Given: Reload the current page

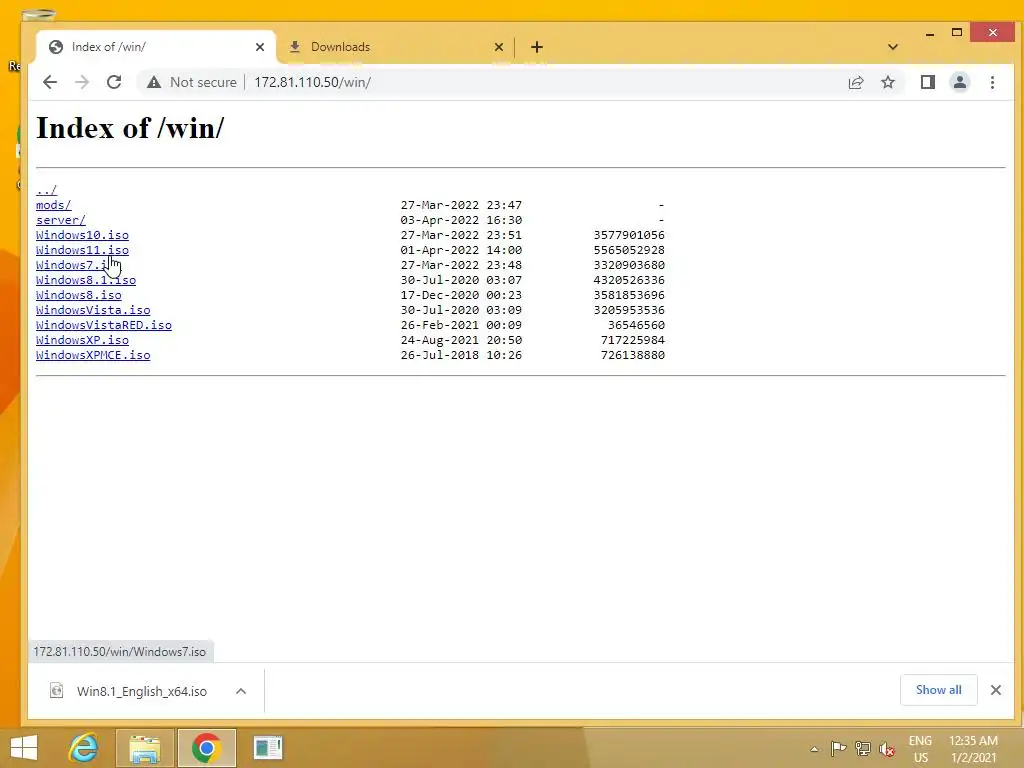Looking at the screenshot, I should [114, 82].
